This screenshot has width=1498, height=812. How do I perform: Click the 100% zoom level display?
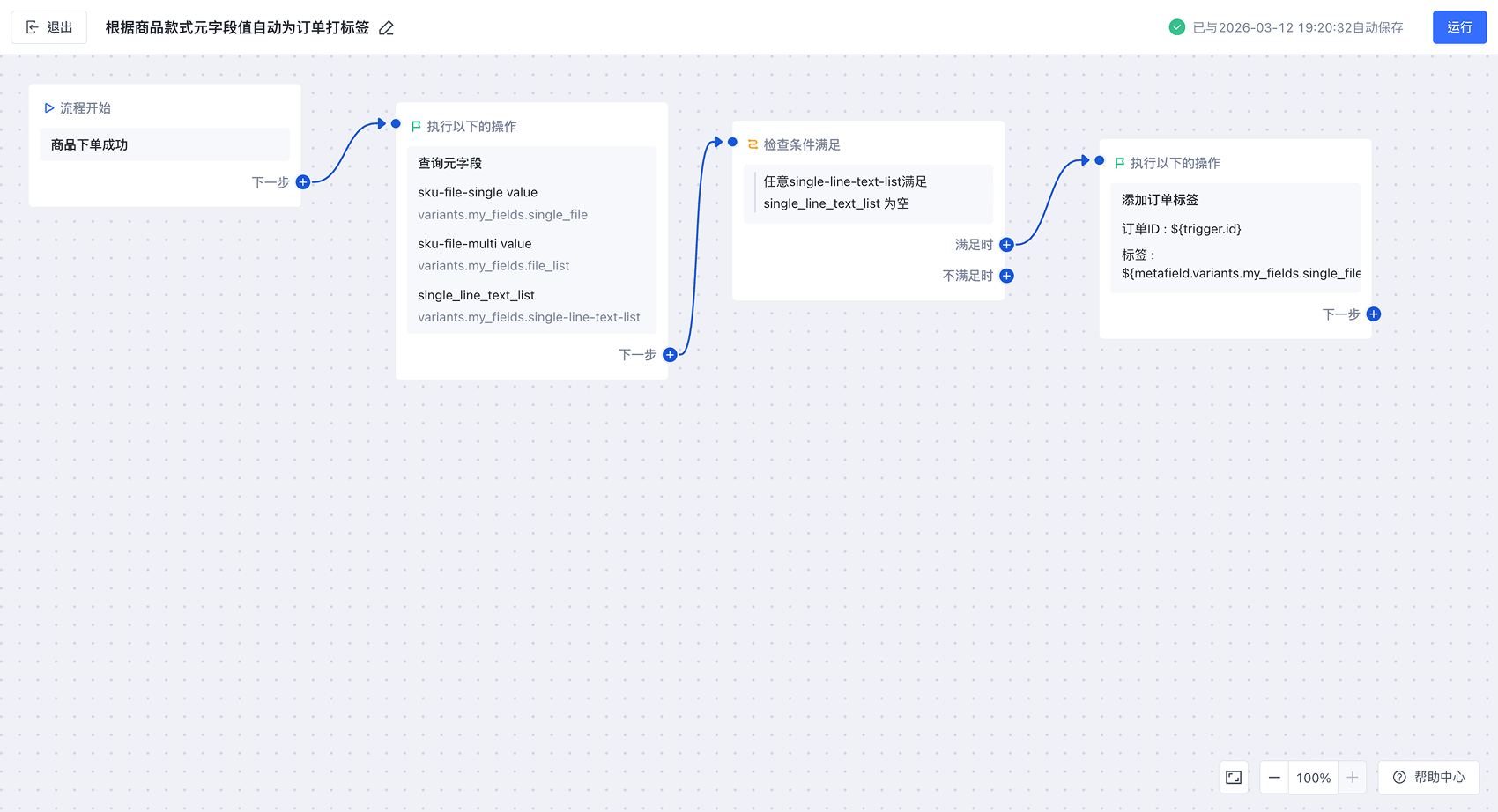pos(1313,777)
